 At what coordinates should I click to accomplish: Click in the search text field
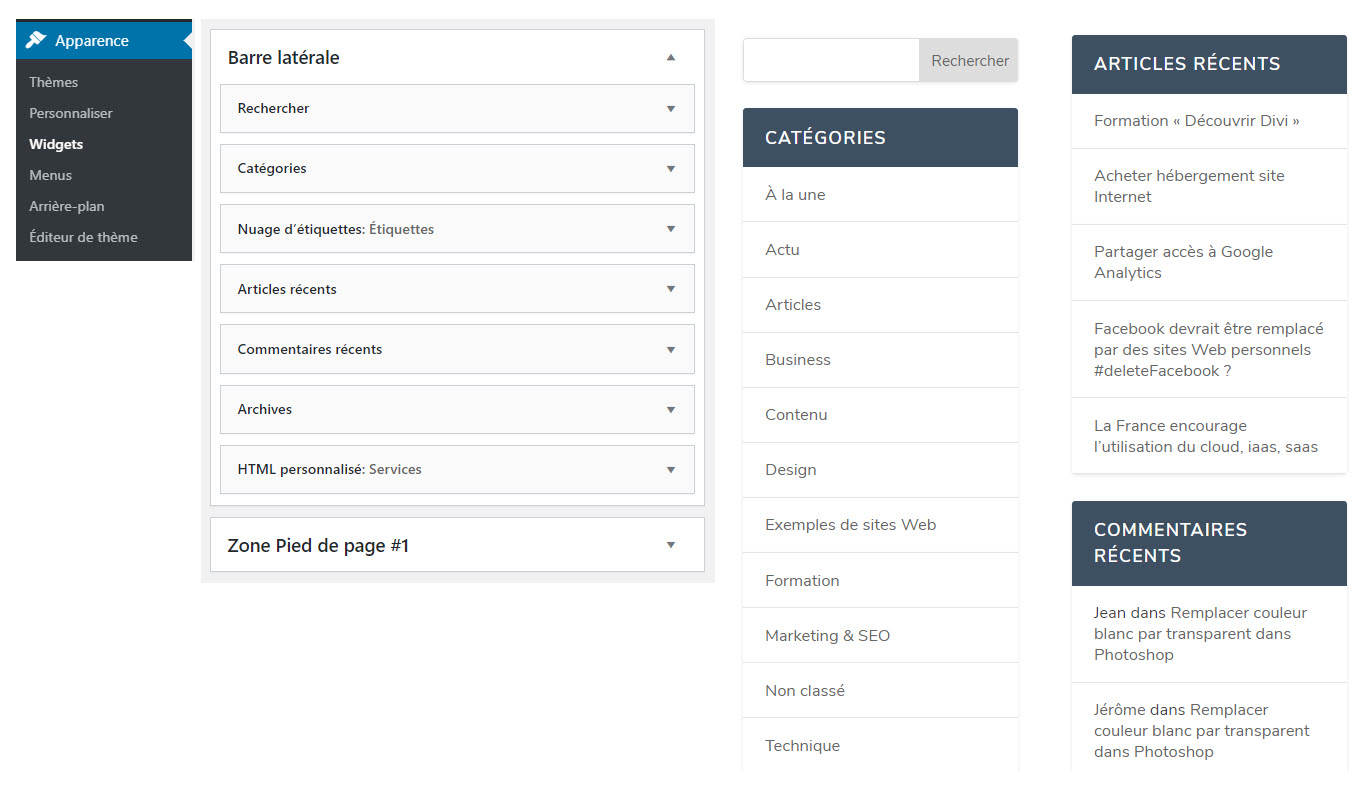tap(830, 61)
